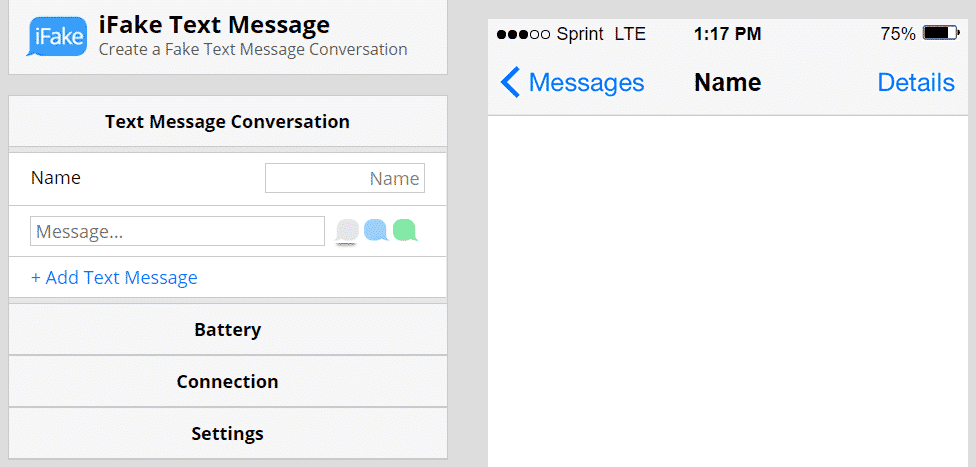Image resolution: width=976 pixels, height=467 pixels.
Task: Click the Add Text Message link
Action: [x=114, y=278]
